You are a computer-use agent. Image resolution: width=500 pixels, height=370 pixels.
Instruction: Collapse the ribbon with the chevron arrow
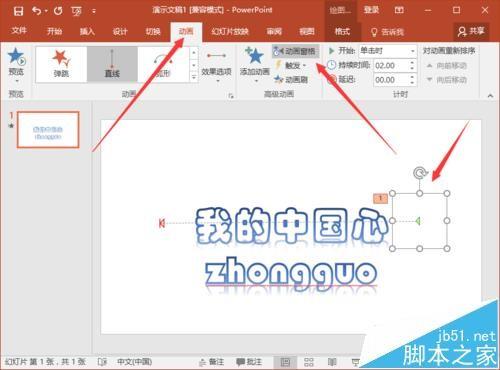click(490, 96)
